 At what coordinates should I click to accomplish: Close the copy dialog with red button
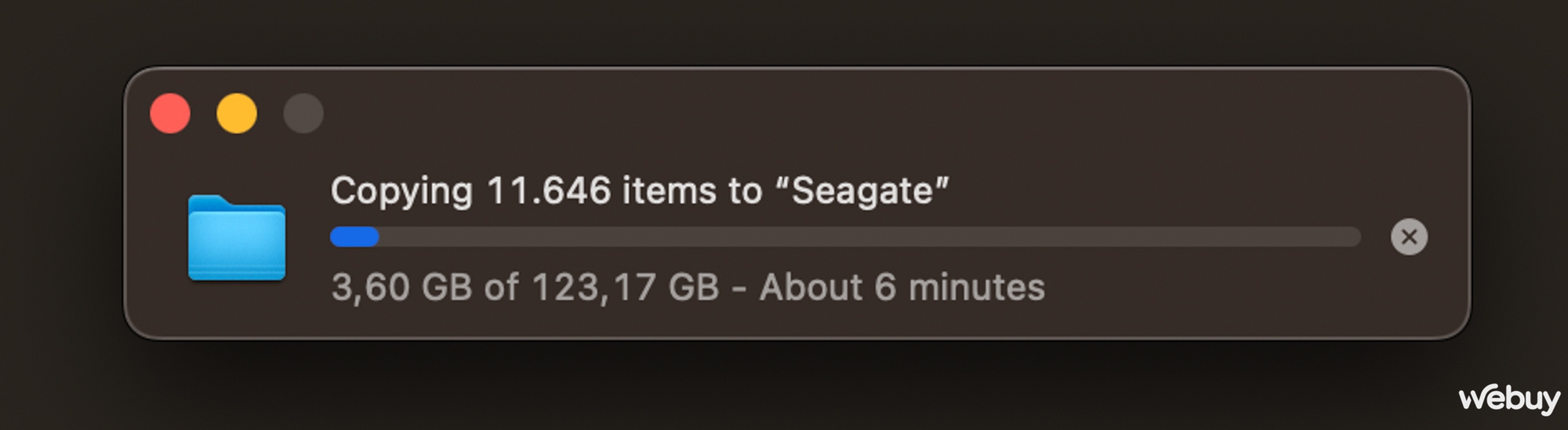170,114
